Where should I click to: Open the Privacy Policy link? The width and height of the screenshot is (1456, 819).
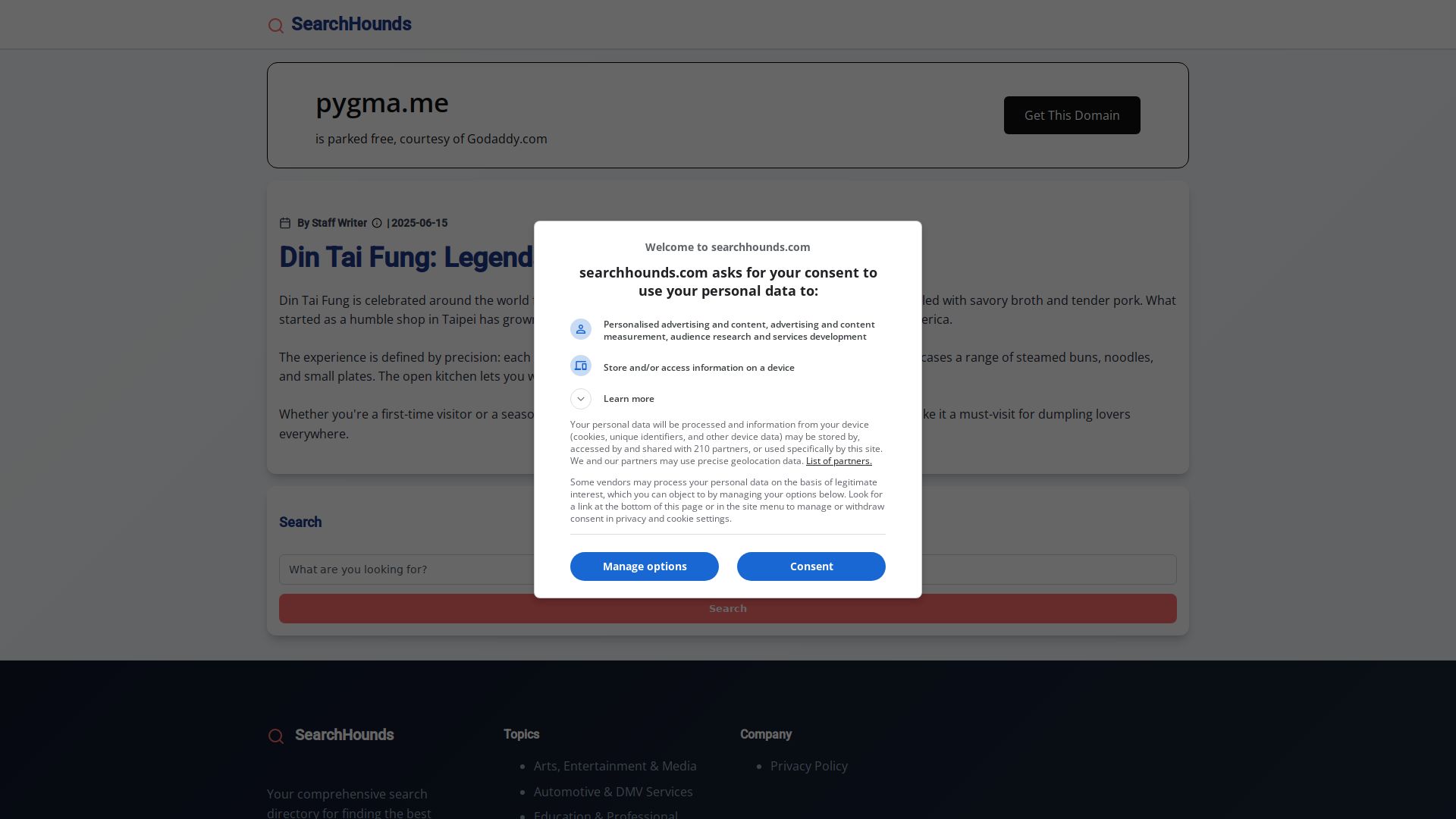(x=809, y=766)
